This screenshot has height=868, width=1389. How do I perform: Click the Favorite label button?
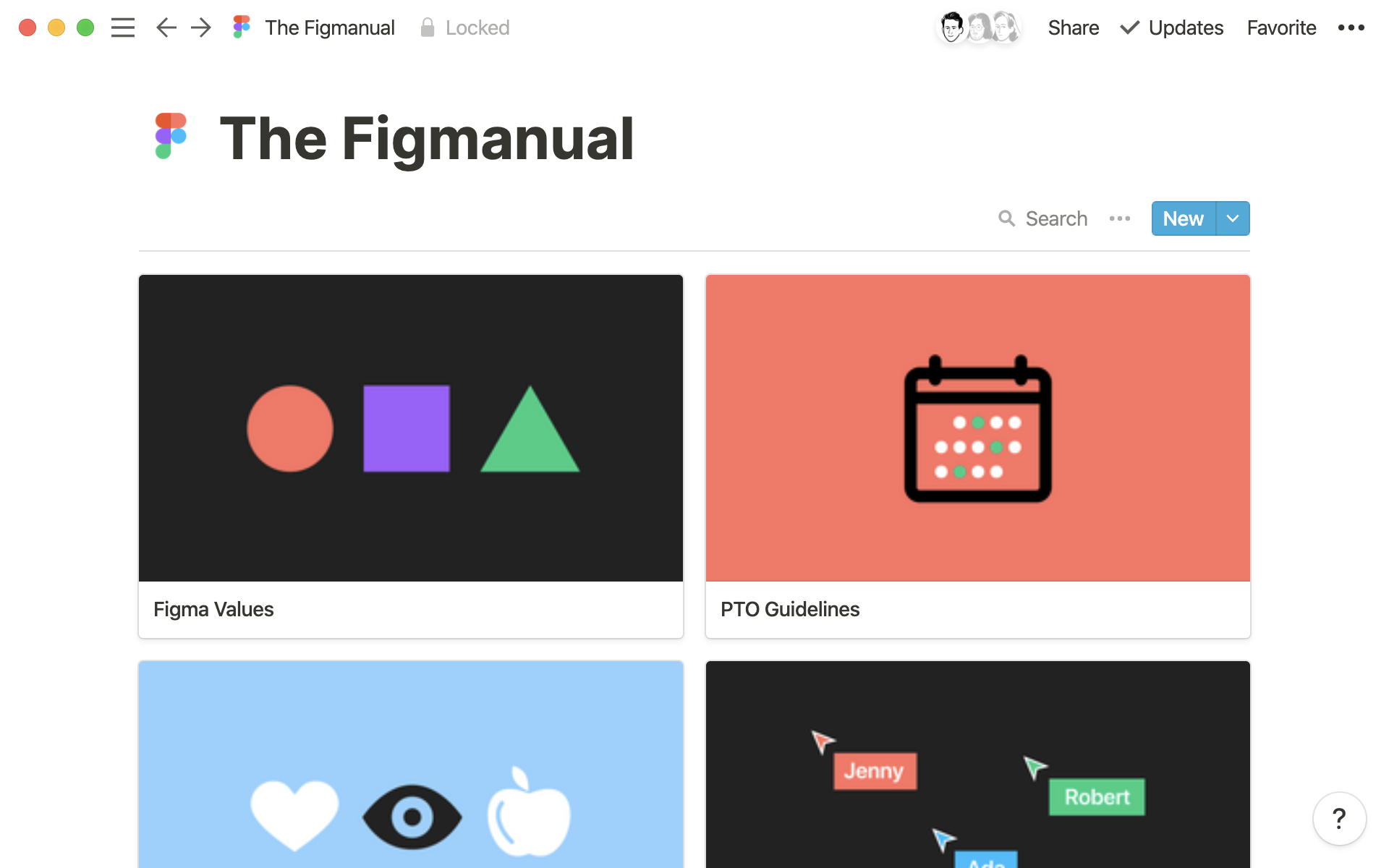click(x=1281, y=26)
